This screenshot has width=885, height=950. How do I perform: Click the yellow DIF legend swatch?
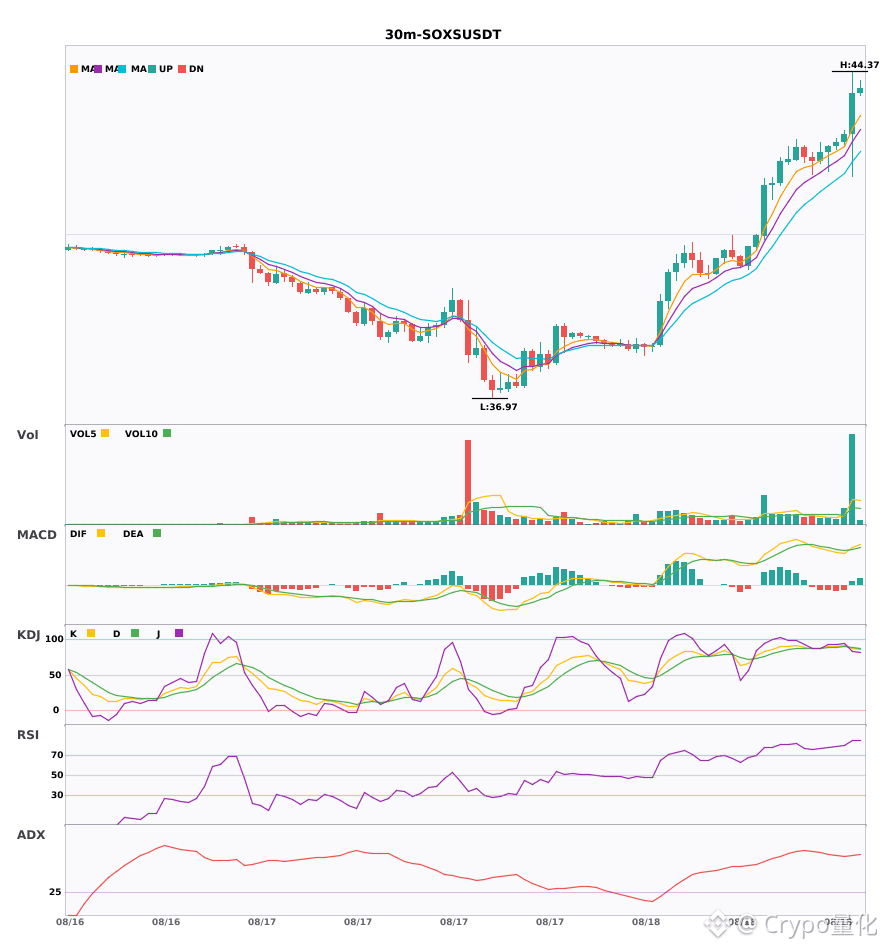[x=101, y=533]
